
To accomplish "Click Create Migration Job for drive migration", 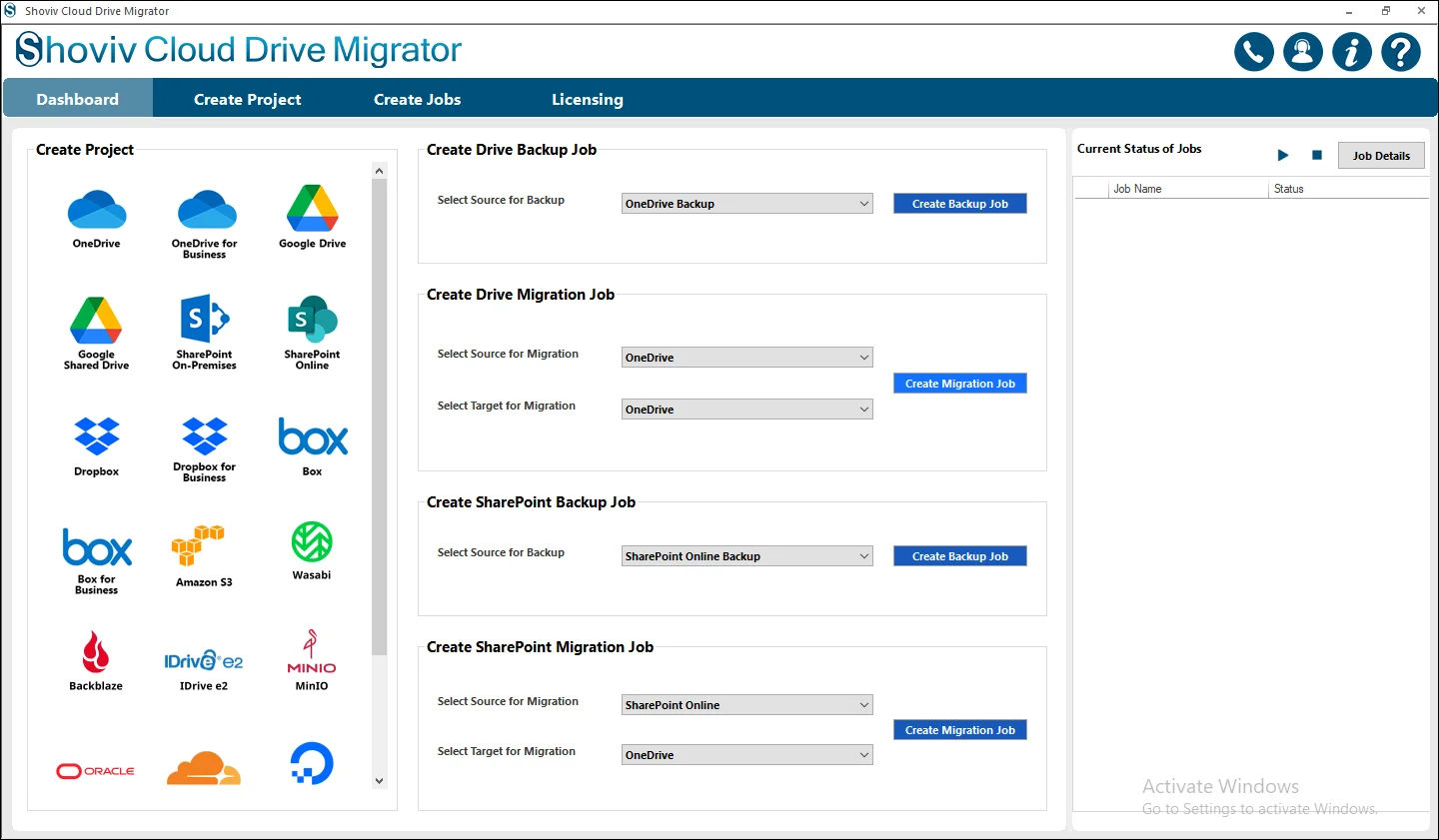I will (x=960, y=384).
